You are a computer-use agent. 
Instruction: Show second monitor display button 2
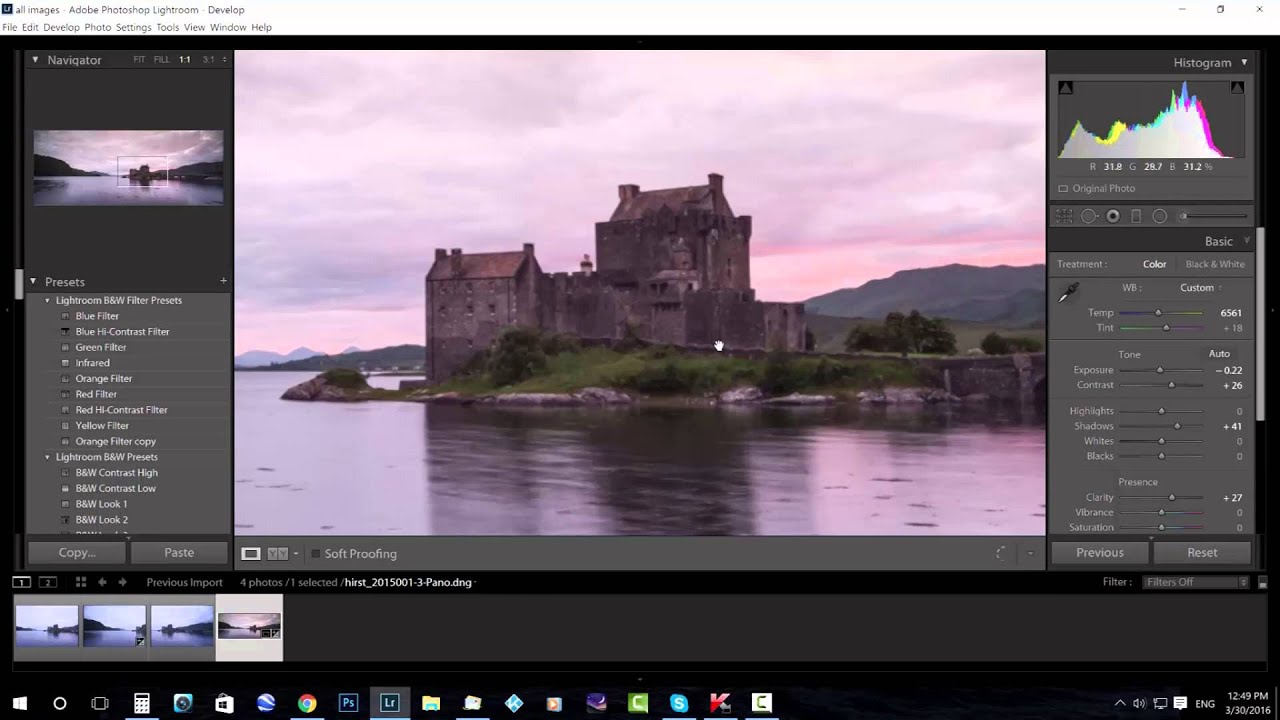(x=47, y=582)
